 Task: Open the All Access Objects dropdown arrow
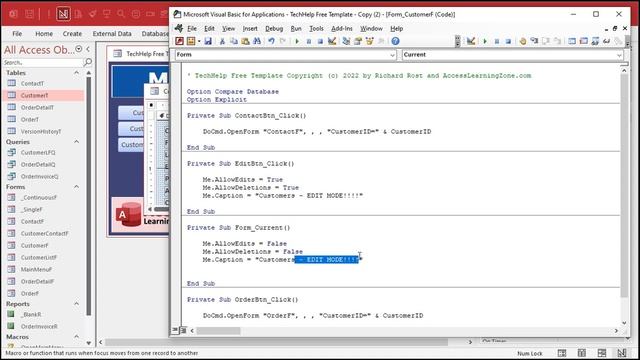coord(79,49)
